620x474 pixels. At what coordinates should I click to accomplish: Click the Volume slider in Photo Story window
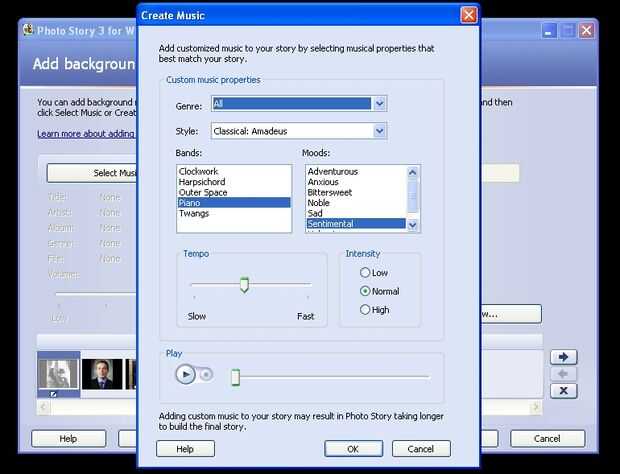(96, 294)
